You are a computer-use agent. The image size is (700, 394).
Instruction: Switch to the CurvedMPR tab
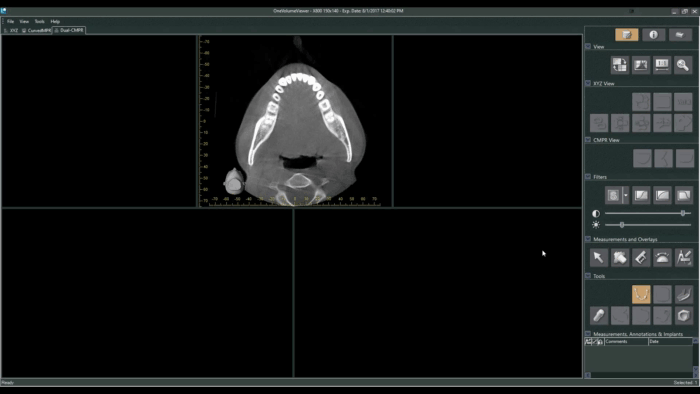click(x=36, y=30)
